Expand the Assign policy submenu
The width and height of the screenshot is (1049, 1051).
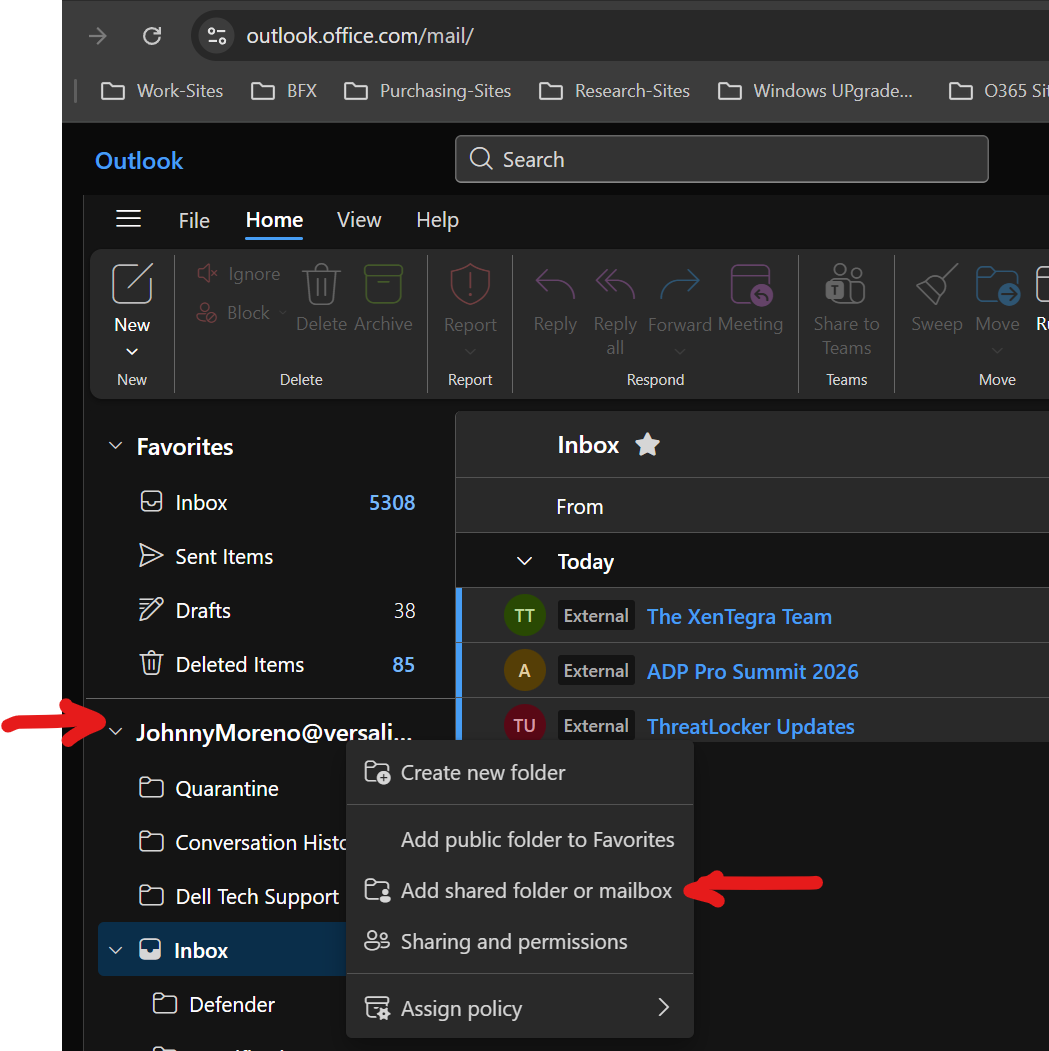pos(519,1007)
